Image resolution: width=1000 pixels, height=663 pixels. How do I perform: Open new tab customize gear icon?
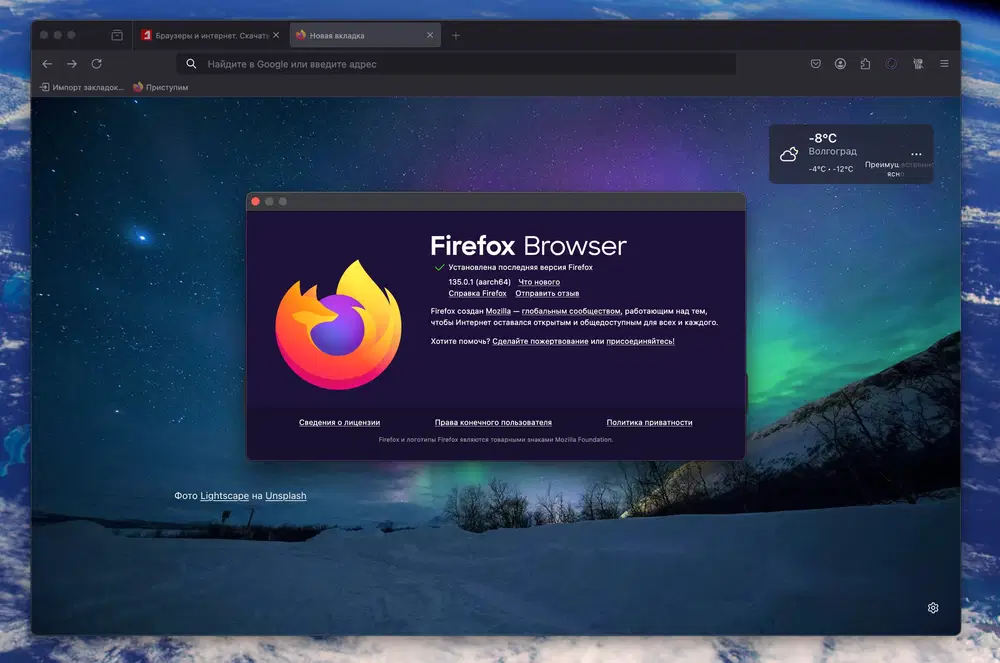[x=933, y=608]
